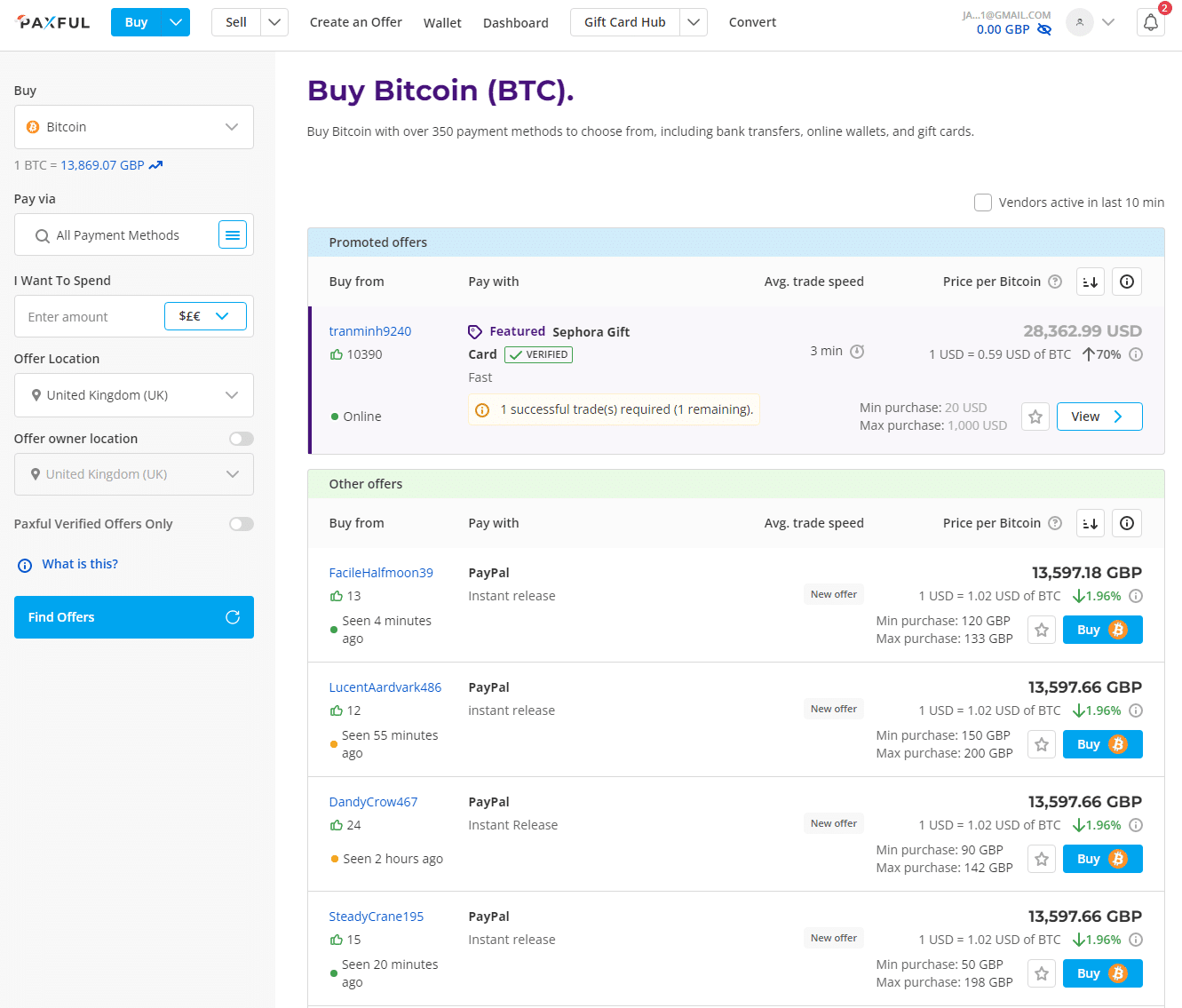Click help icon next to Other offers Price per Bitcoin
The height and width of the screenshot is (1008, 1182).
(x=1055, y=523)
